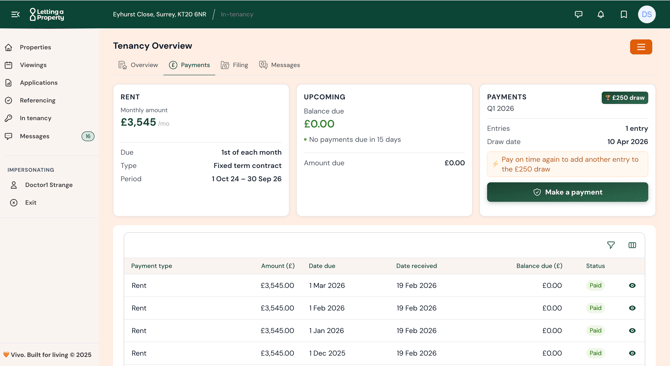Click the Letting a Property logo
The width and height of the screenshot is (670, 366).
pos(47,15)
